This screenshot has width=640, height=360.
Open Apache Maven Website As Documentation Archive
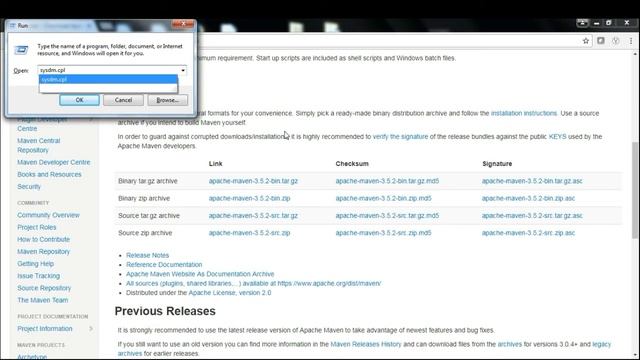[x=200, y=274]
